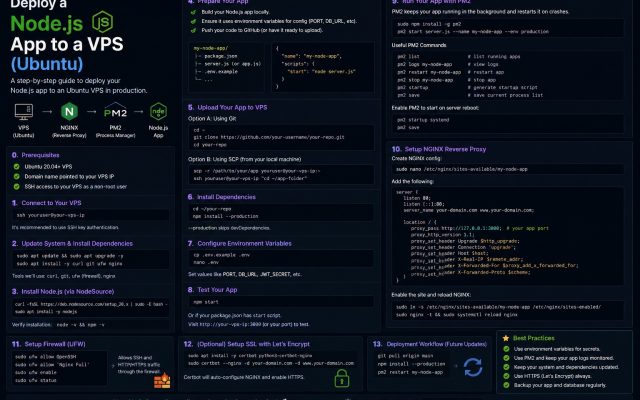Viewport: 640px width, 400px height.
Task: Click the 'npm start' code block
Action: pos(280,302)
